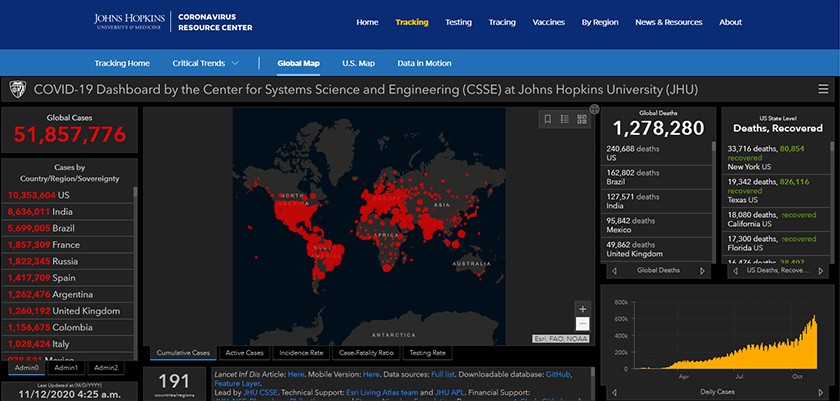Select the Incidence Rate map tab

pyautogui.click(x=302, y=353)
